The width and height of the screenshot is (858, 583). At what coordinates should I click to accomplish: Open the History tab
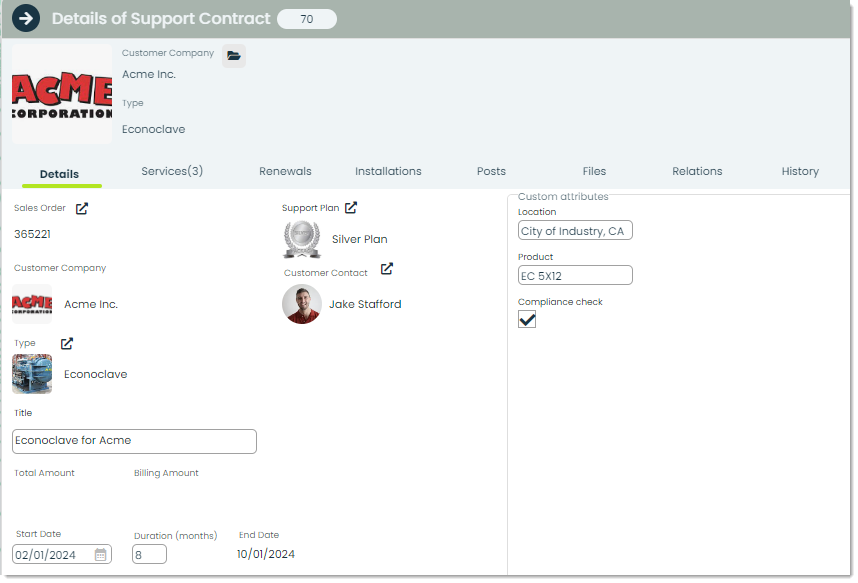800,171
